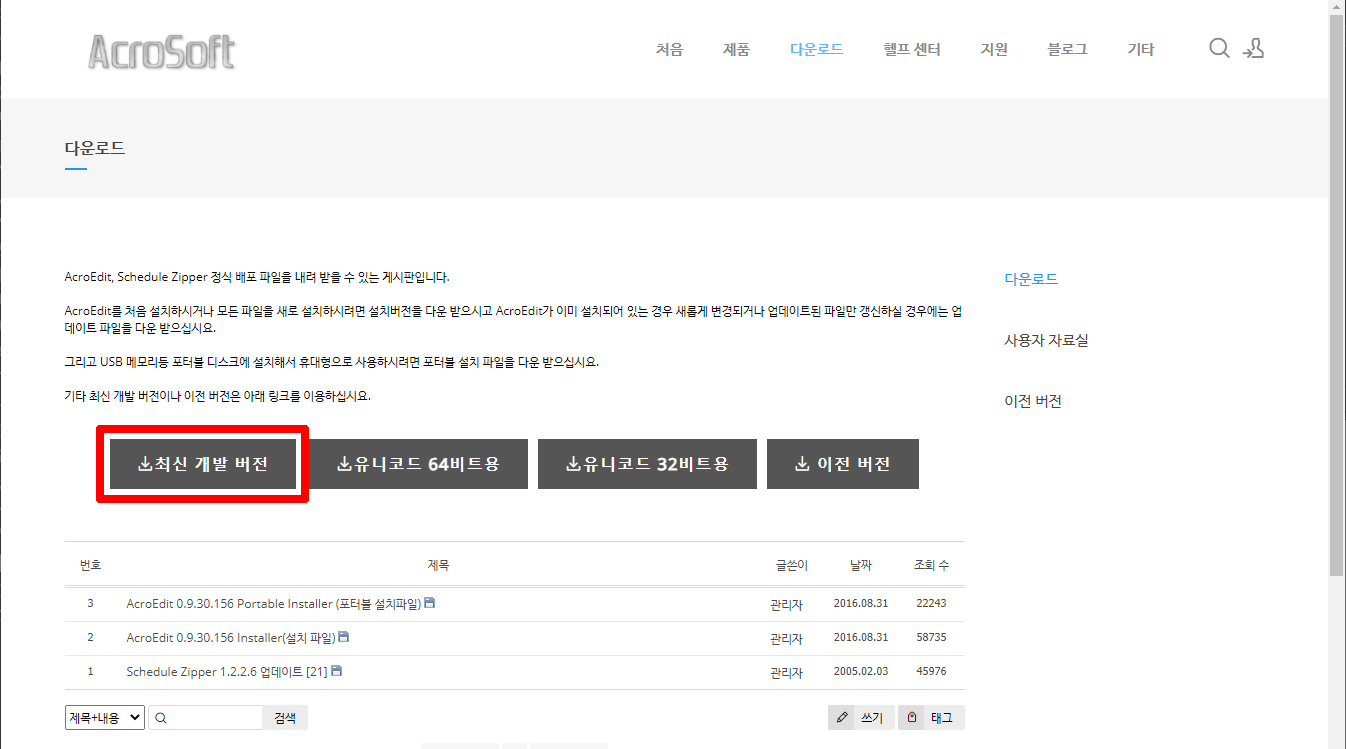Open site search with the header magnifier icon
The width and height of the screenshot is (1346, 749).
1219,49
